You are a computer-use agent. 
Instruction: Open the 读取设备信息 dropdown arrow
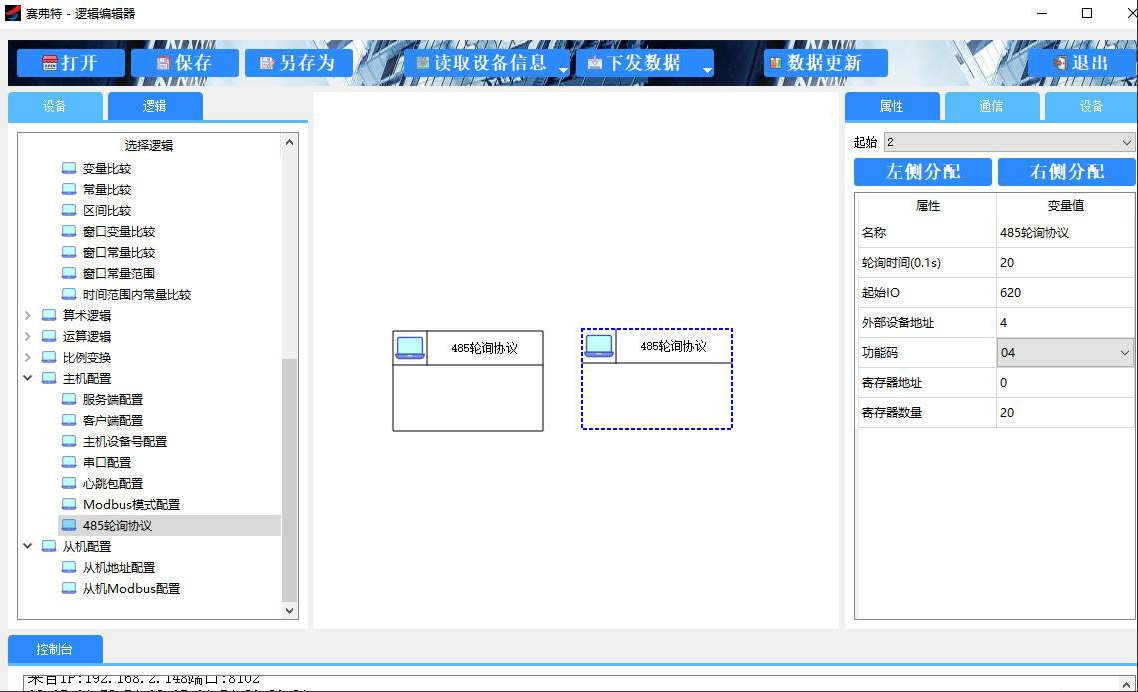(563, 69)
